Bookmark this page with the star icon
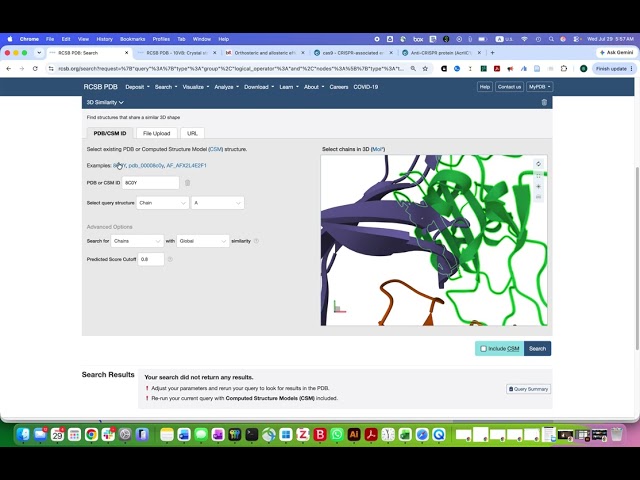 [425, 69]
